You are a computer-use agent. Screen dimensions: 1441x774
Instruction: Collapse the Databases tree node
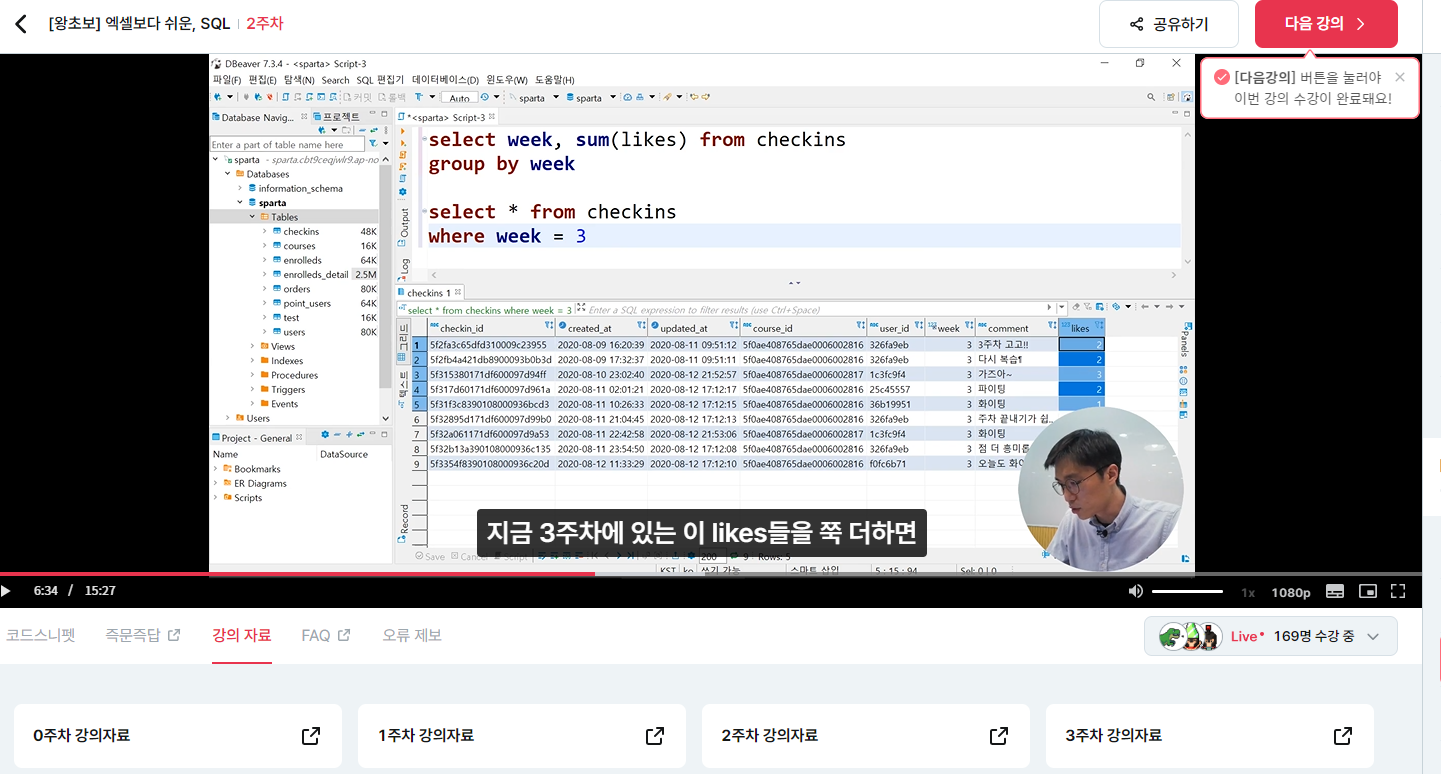(228, 174)
